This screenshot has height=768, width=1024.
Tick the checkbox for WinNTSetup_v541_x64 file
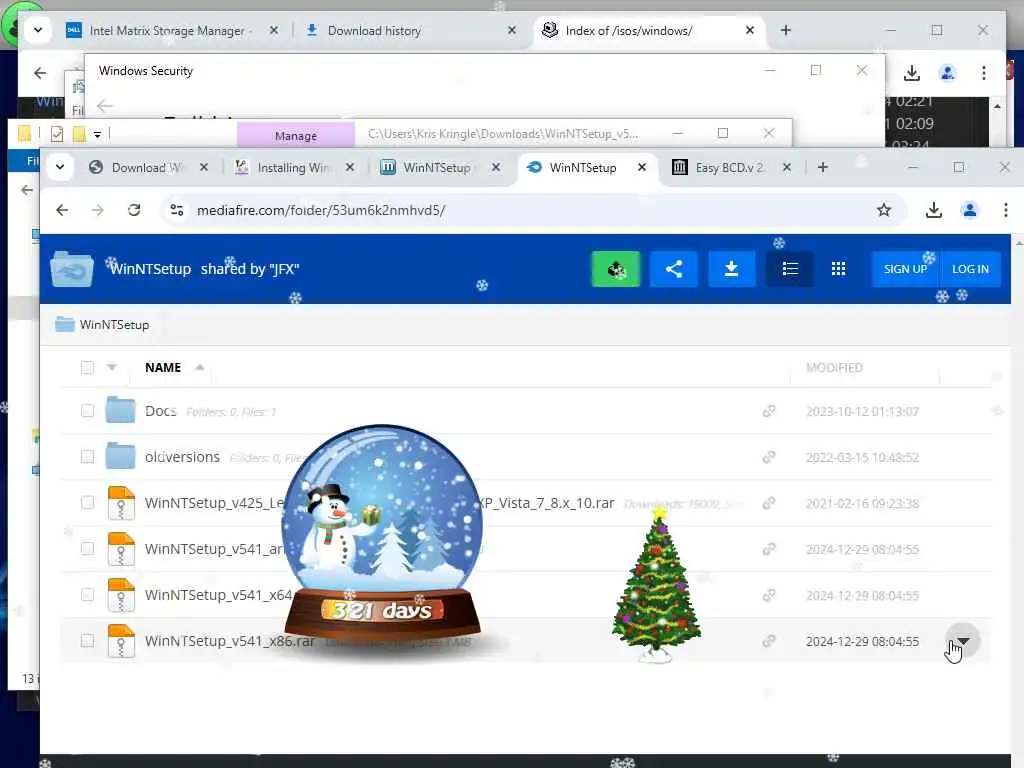(x=87, y=595)
